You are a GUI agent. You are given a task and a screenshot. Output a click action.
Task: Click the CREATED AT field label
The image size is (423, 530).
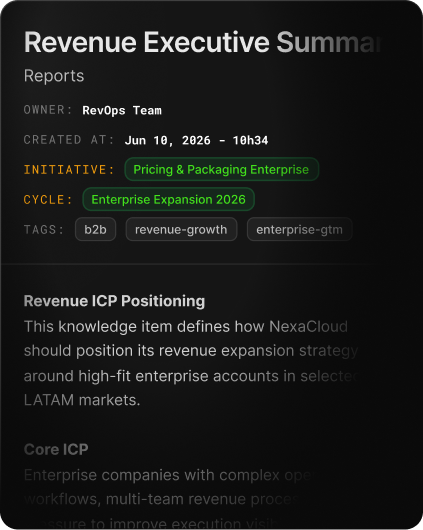tap(69, 140)
